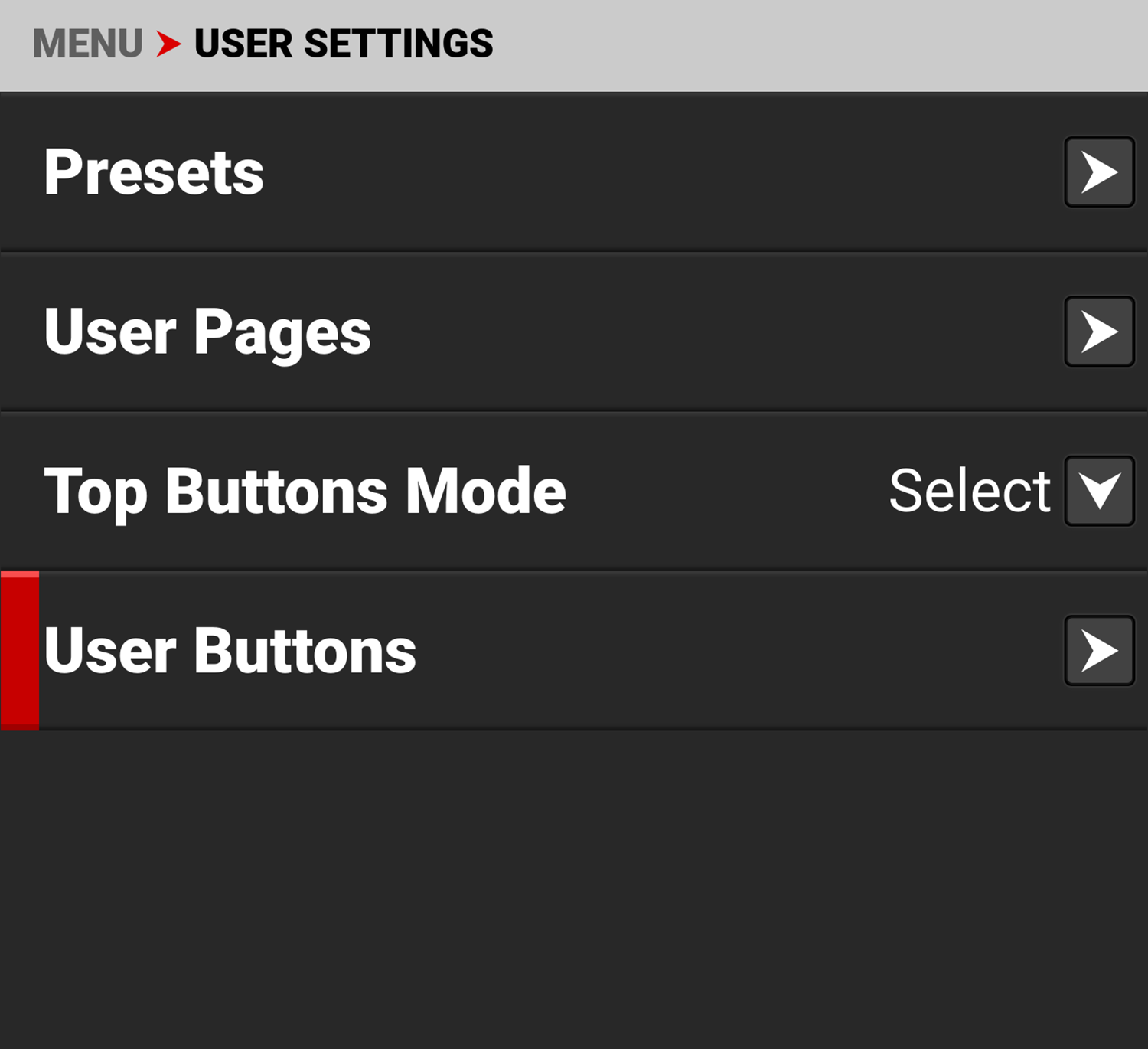Choose the User Buttons label
1148x1049 pixels.
click(x=230, y=651)
